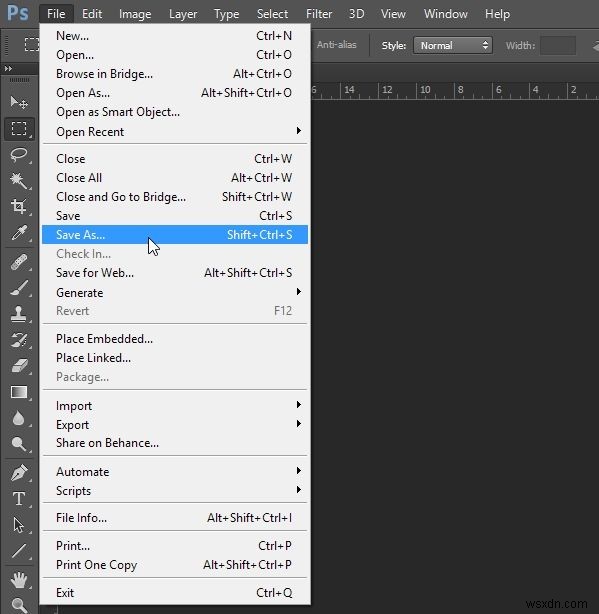Select the Move tool
Viewport: 599px width, 614px height.
[19, 103]
